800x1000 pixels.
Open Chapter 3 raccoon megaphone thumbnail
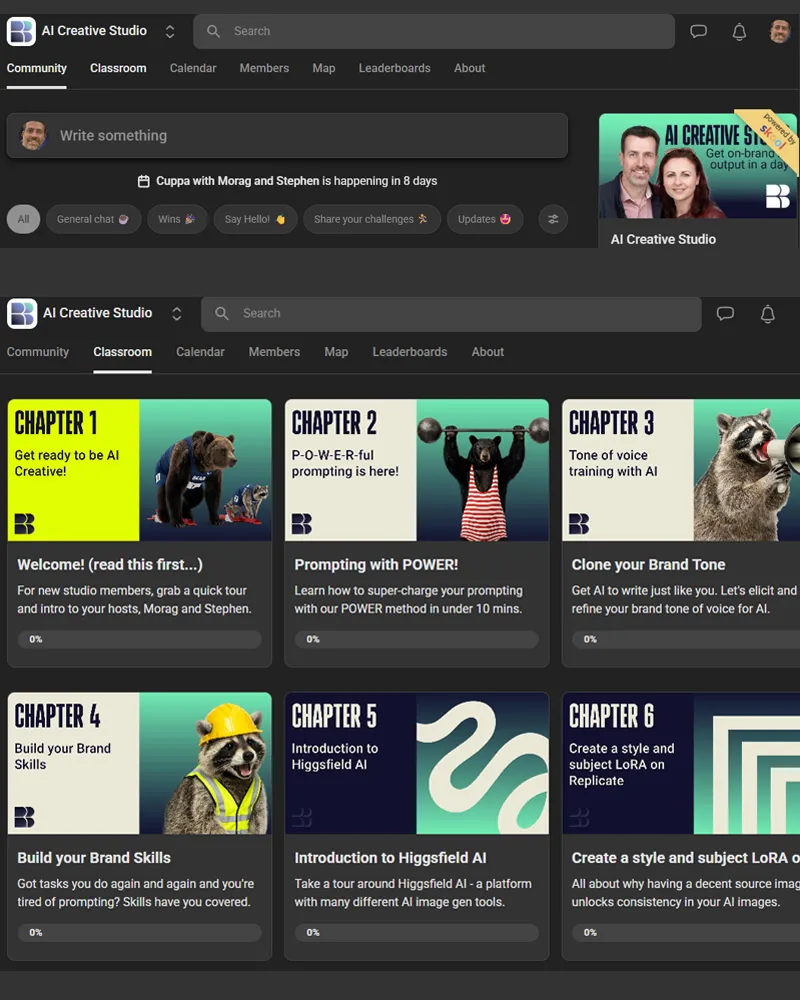(681, 470)
